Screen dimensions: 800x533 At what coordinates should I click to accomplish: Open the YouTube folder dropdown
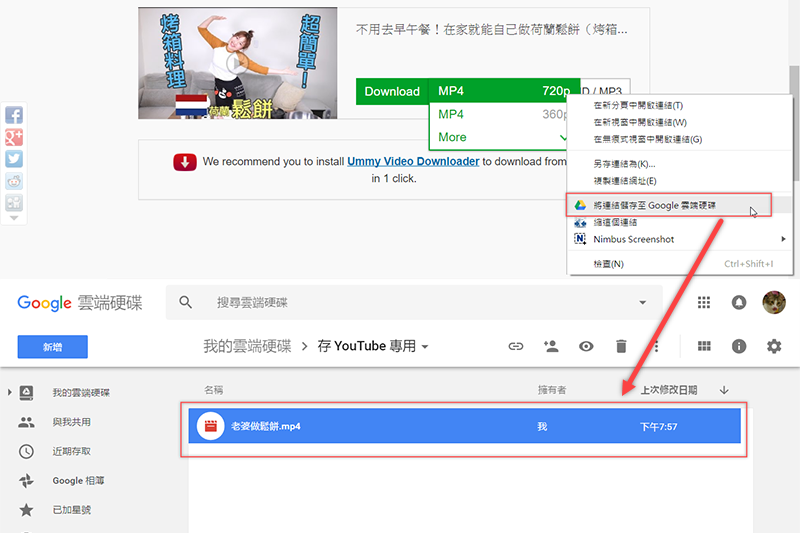click(x=373, y=346)
